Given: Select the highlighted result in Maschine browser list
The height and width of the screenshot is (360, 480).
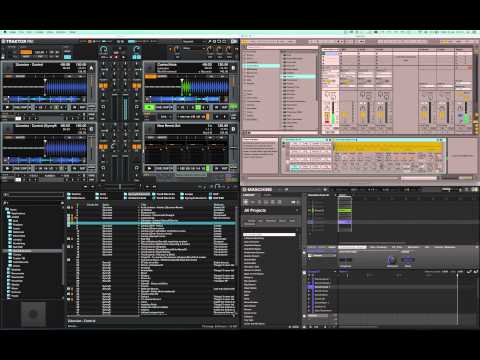Looking at the screenshot, I should point(269,235).
